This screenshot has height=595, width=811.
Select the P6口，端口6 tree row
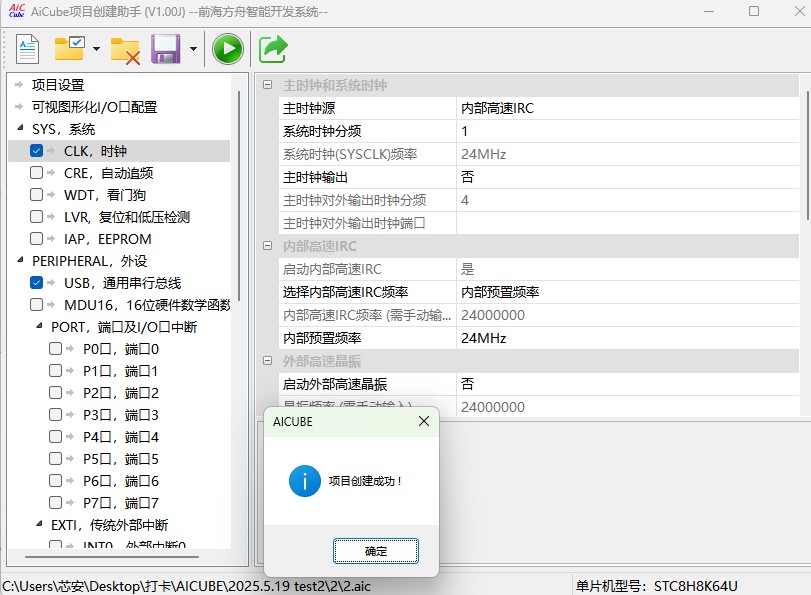coord(121,481)
